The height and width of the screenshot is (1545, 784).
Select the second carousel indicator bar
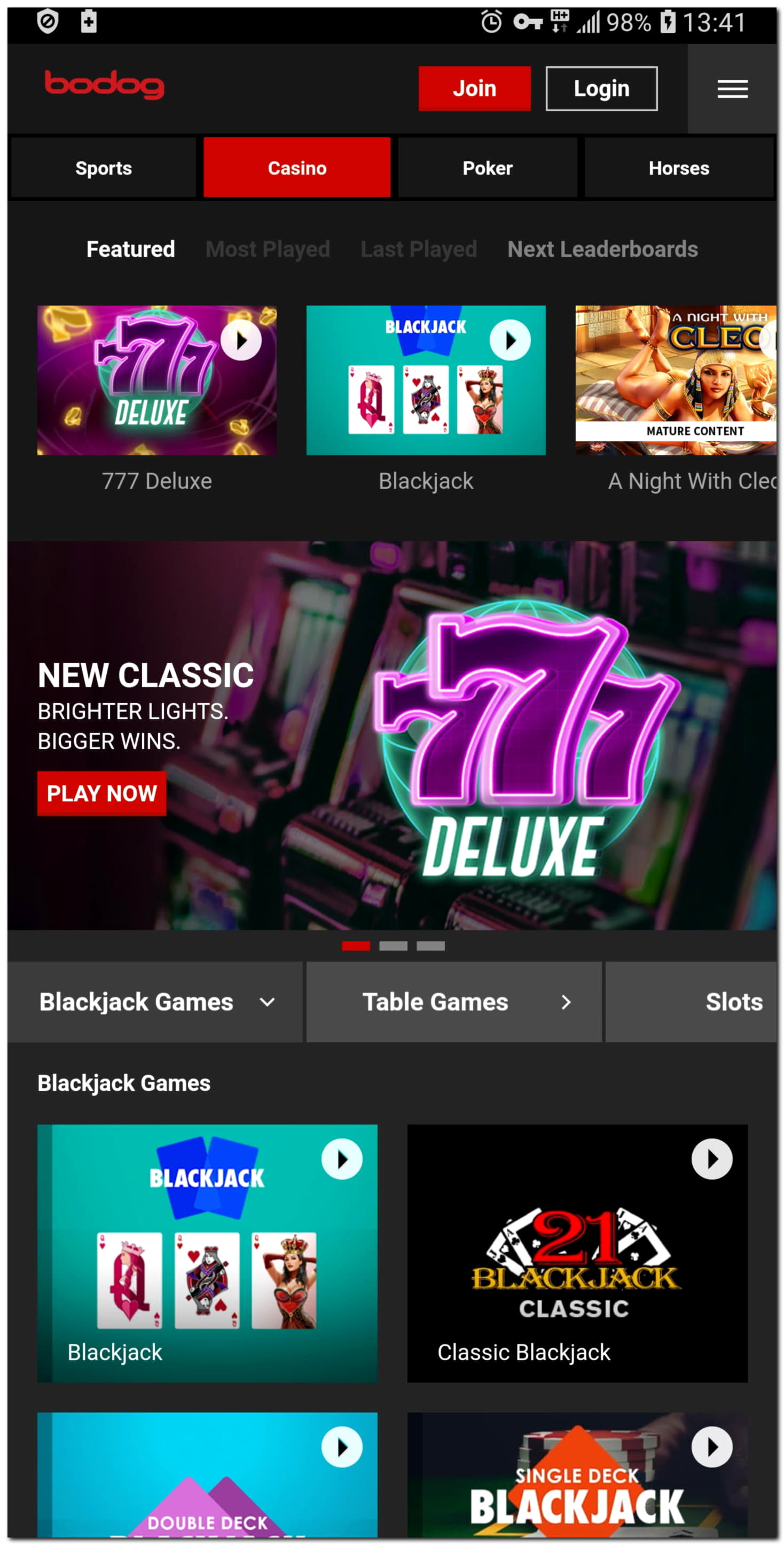pyautogui.click(x=393, y=946)
